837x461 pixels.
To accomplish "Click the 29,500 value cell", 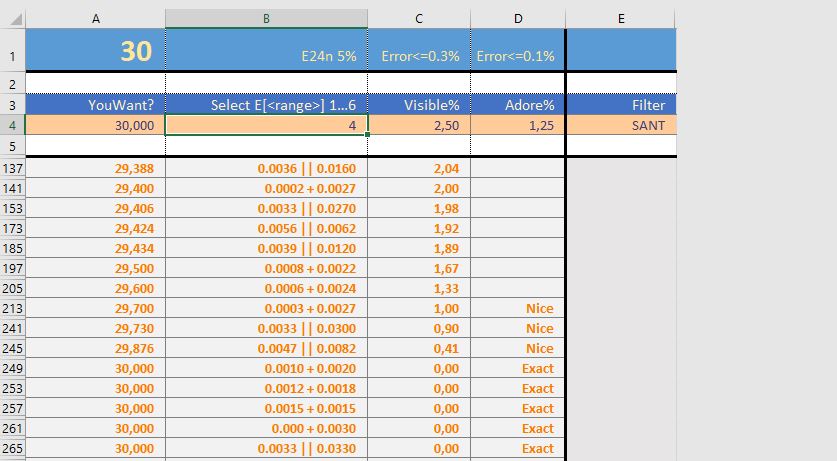I will click(x=96, y=268).
